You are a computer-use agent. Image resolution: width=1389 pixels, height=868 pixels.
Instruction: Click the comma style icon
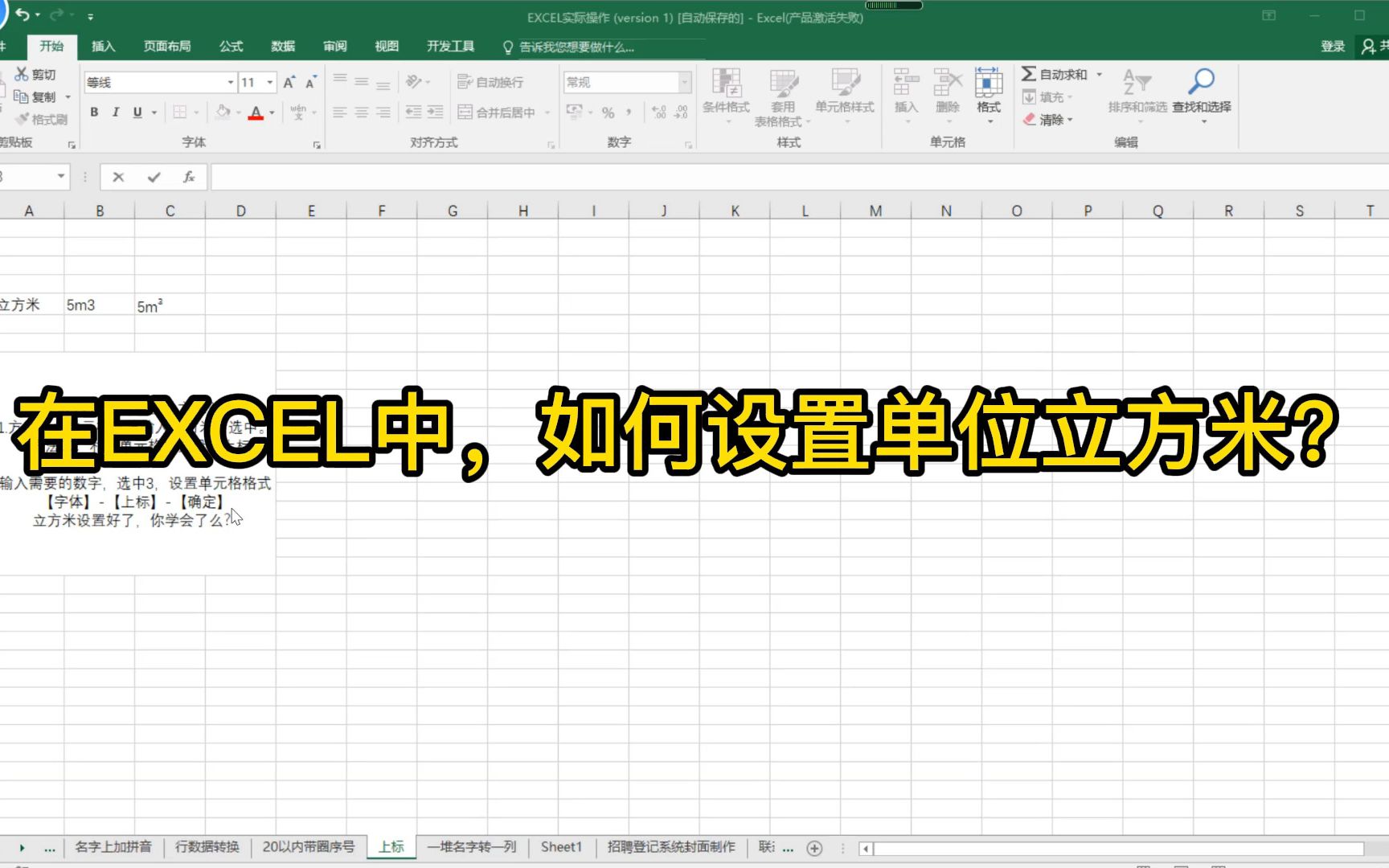coord(629,113)
